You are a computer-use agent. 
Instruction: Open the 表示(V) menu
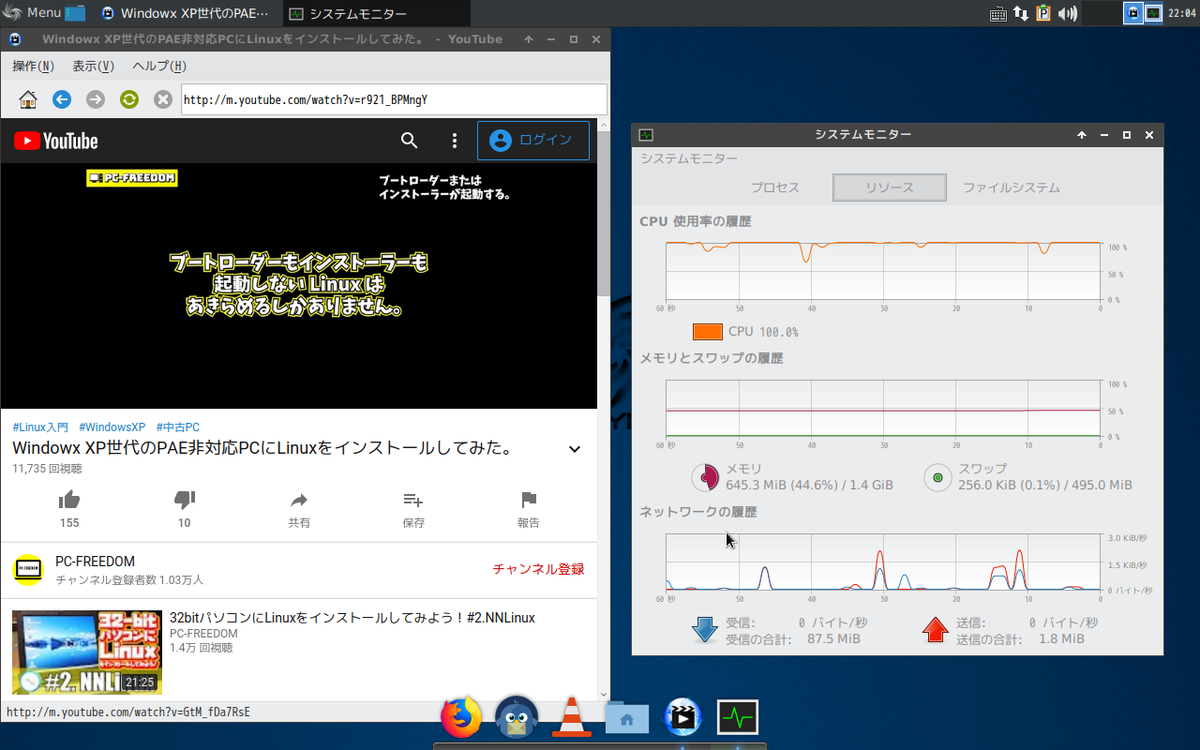(x=93, y=66)
